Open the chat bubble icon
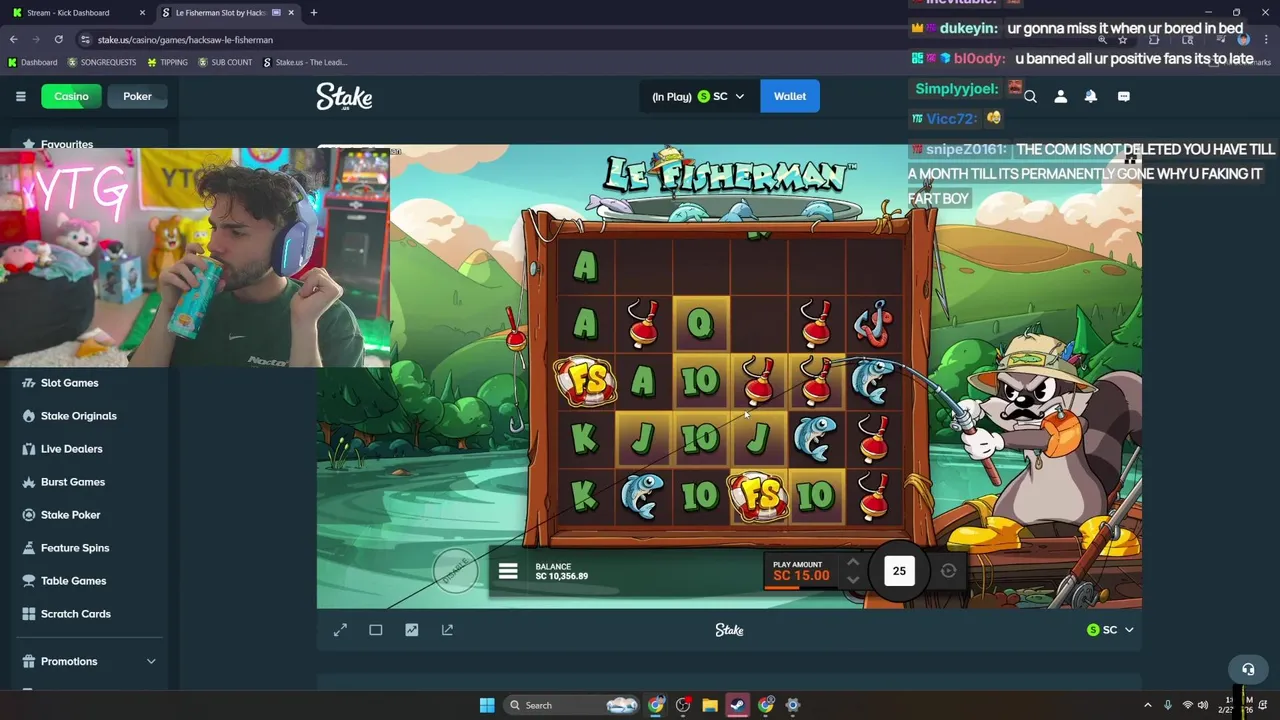The image size is (1280, 720). 1123,97
